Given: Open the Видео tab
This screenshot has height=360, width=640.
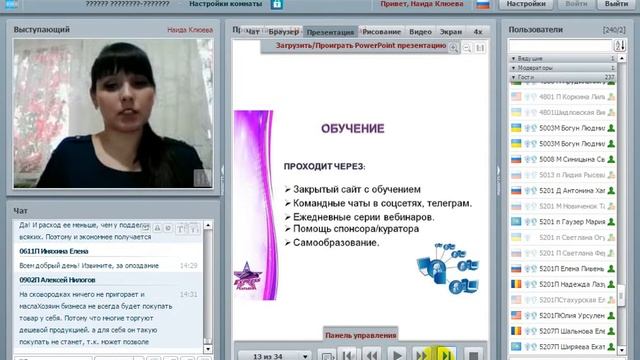Looking at the screenshot, I should coord(420,32).
